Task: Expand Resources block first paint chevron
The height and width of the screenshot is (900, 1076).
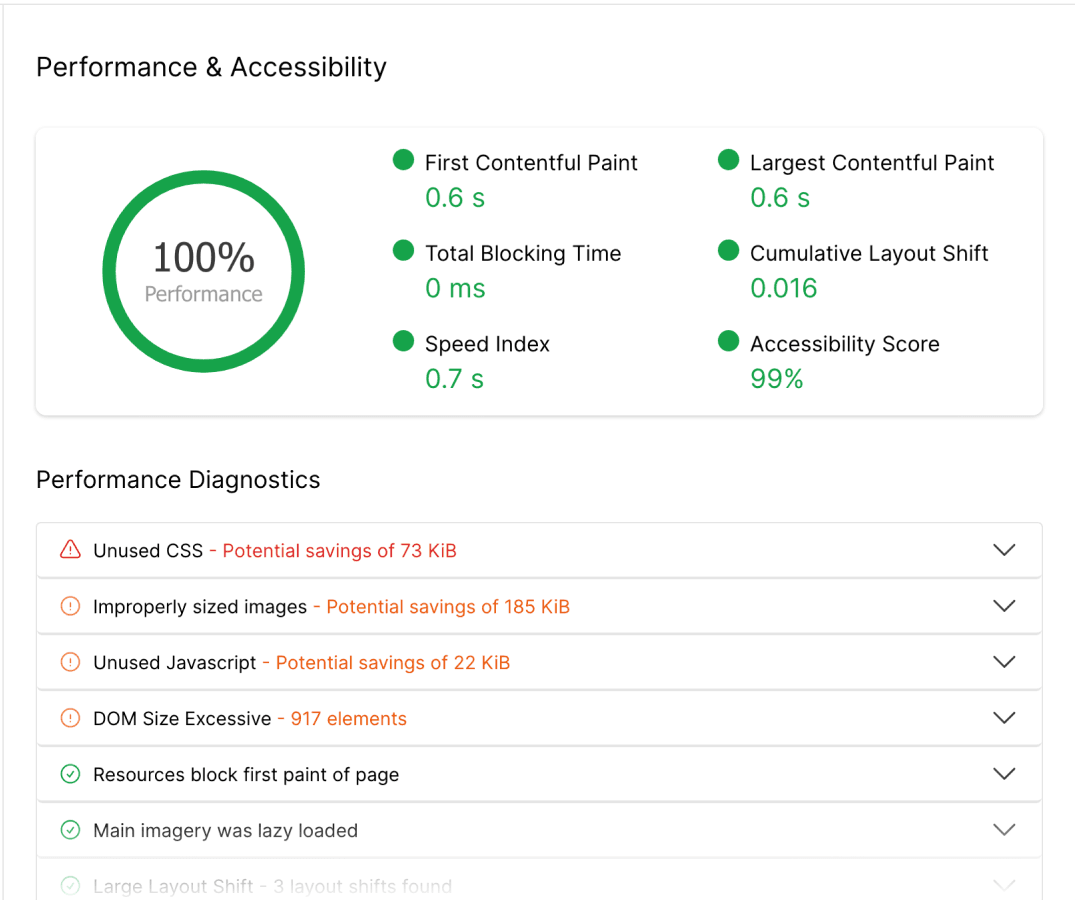Action: pyautogui.click(x=1004, y=774)
